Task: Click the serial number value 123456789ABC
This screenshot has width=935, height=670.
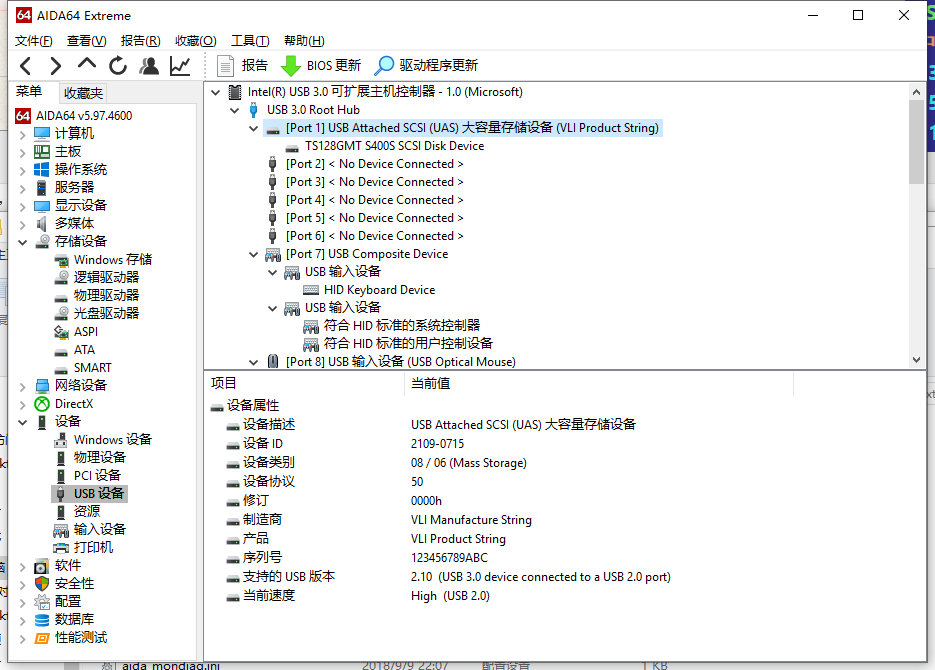Action: (449, 558)
